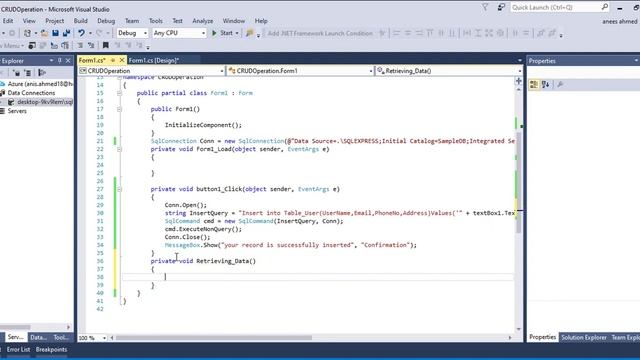Open the document tabs overflow dropdown
This screenshot has width=640, height=360.
point(520,60)
